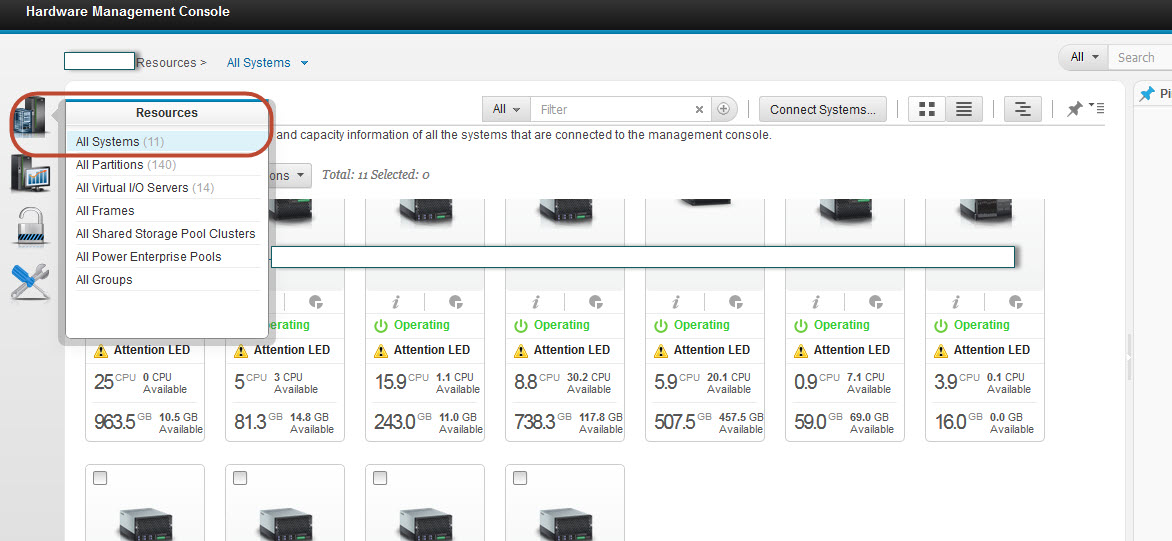The height and width of the screenshot is (541, 1172).
Task: Click into the Filter text field
Action: [x=610, y=110]
